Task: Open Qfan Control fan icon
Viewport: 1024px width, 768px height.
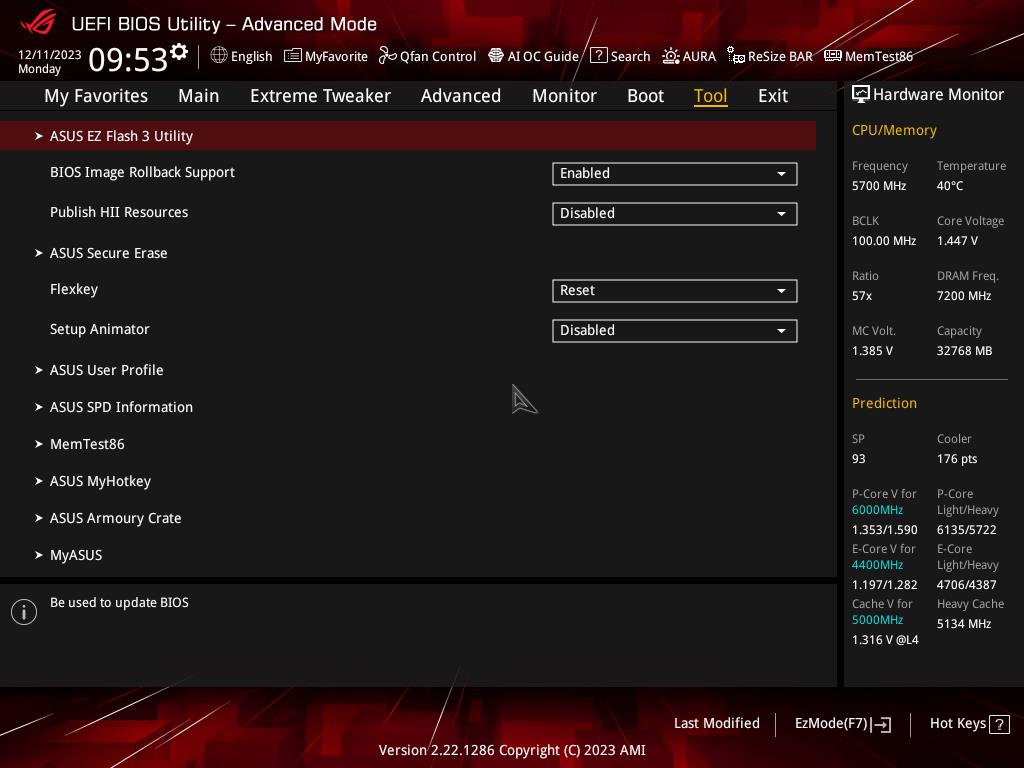Action: point(388,56)
